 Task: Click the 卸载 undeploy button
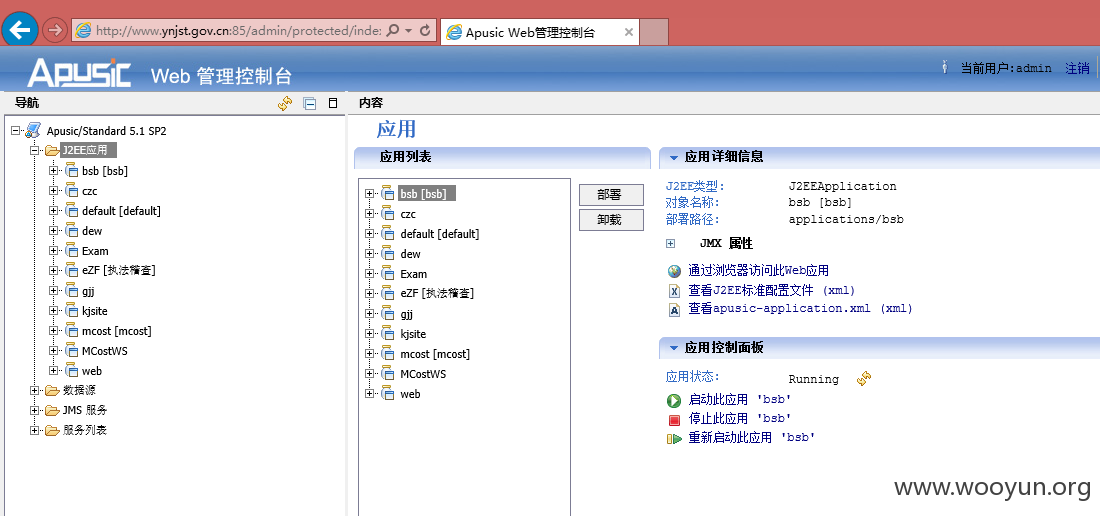[x=610, y=219]
